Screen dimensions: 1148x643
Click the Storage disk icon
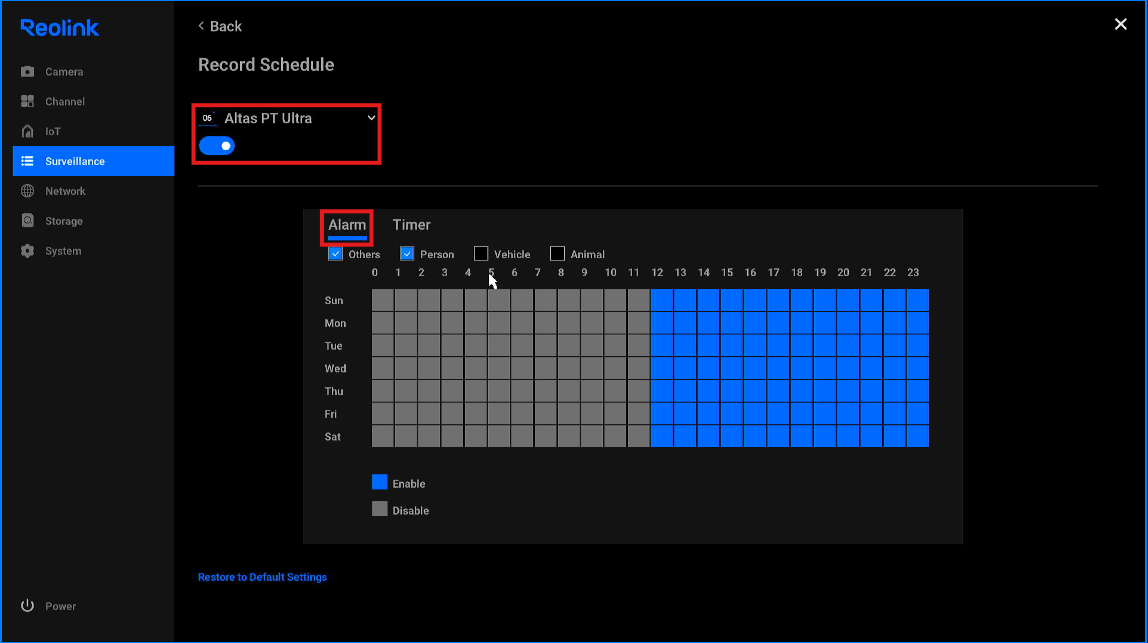click(x=28, y=221)
